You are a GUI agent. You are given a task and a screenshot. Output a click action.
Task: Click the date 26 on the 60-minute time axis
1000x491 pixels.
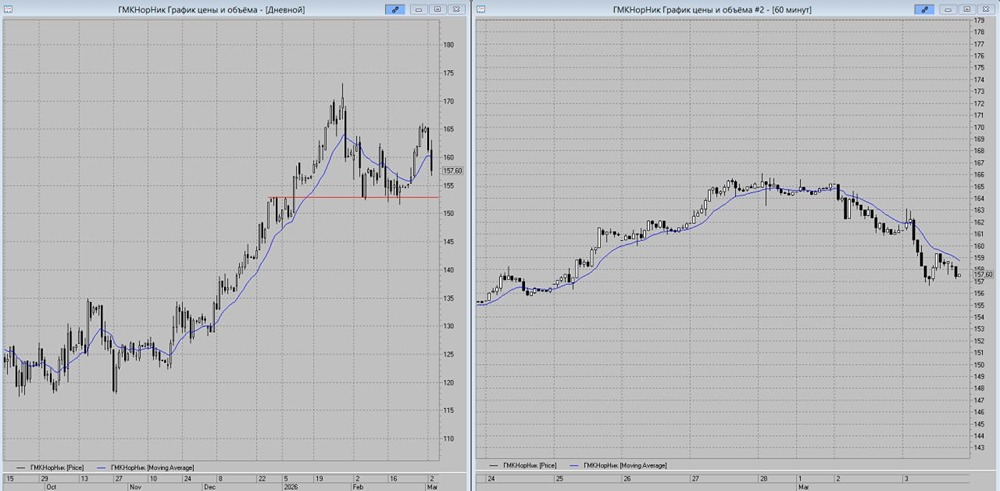[x=627, y=478]
